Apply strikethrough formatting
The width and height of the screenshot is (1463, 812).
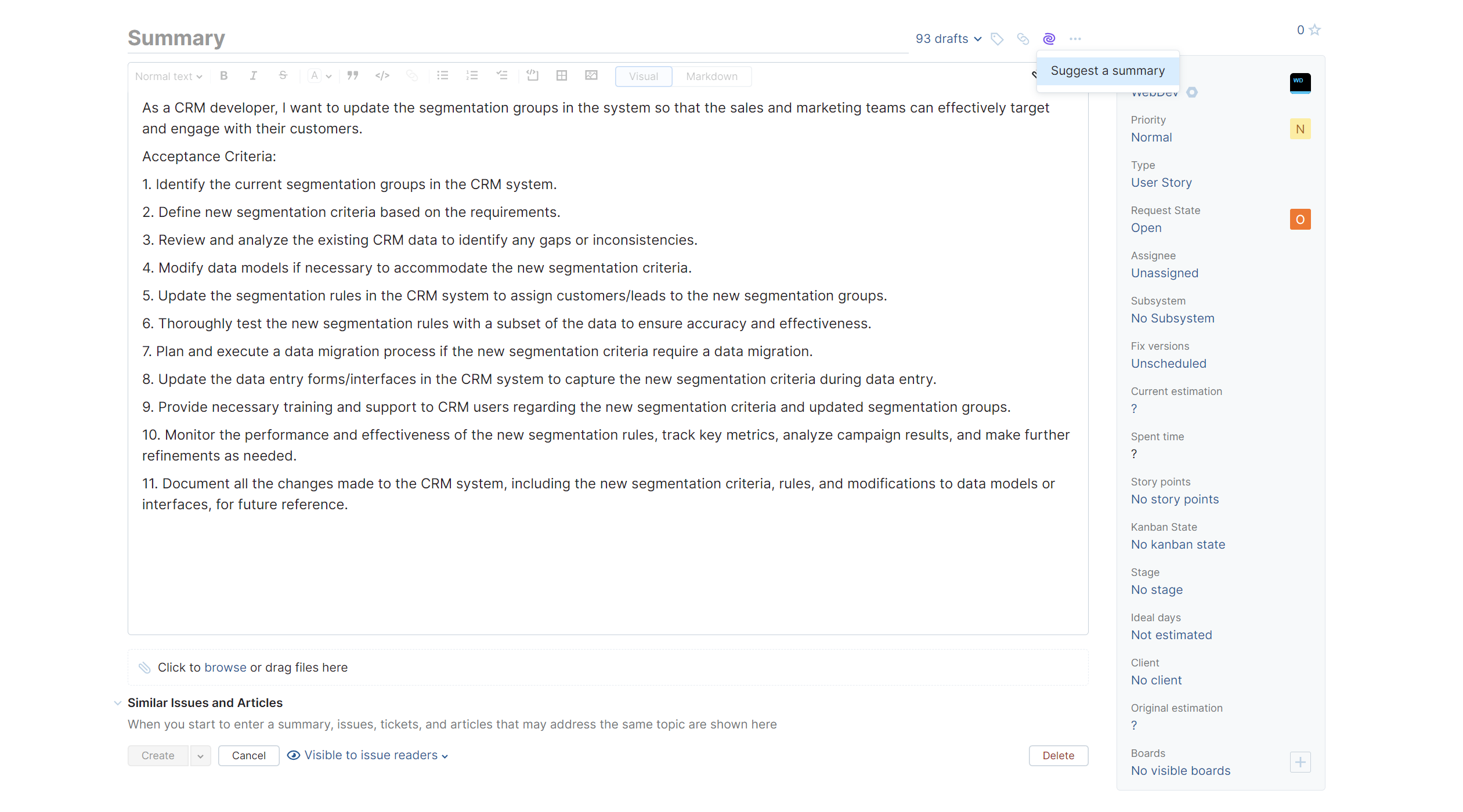coord(283,76)
